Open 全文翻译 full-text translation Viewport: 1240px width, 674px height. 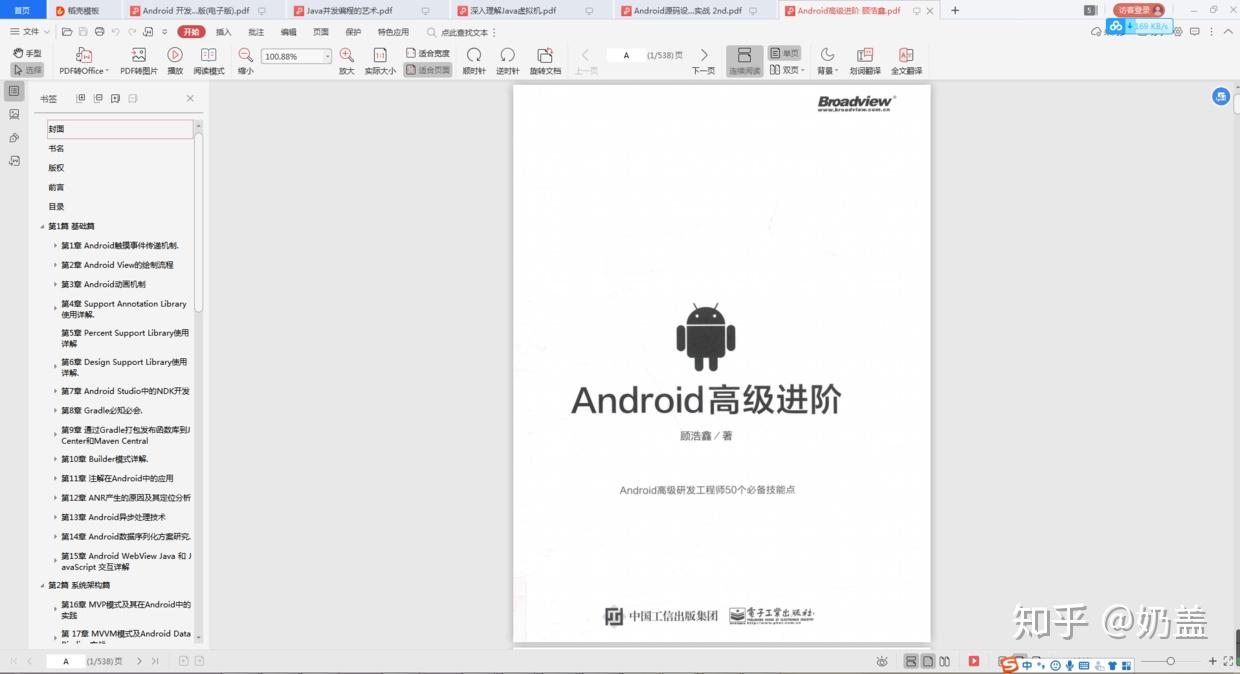(906, 60)
